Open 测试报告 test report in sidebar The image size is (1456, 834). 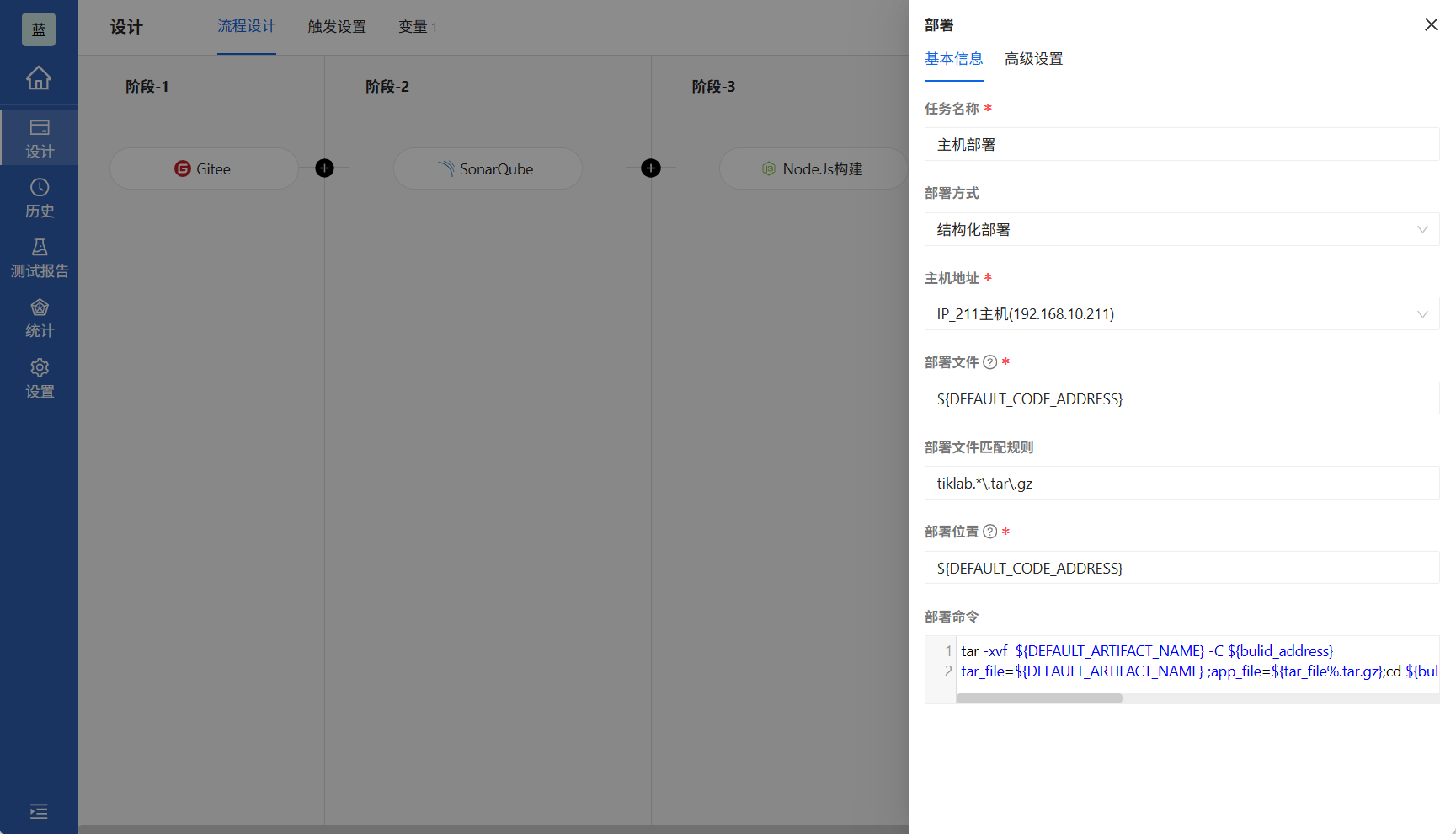click(x=40, y=258)
